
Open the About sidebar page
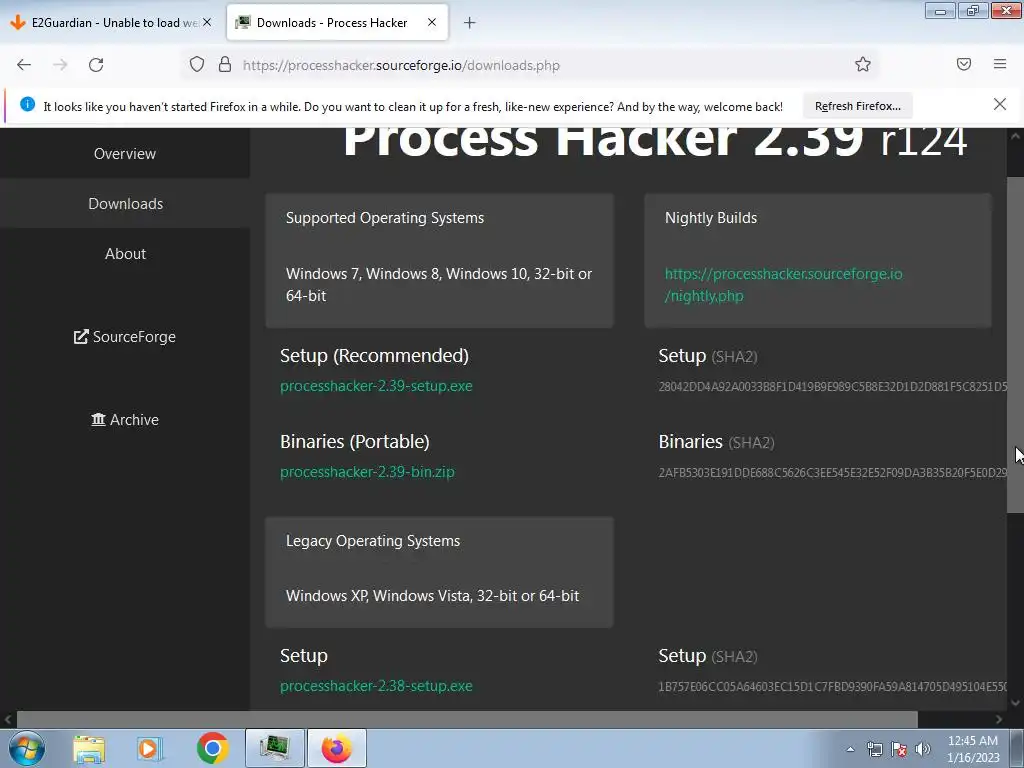click(x=125, y=254)
